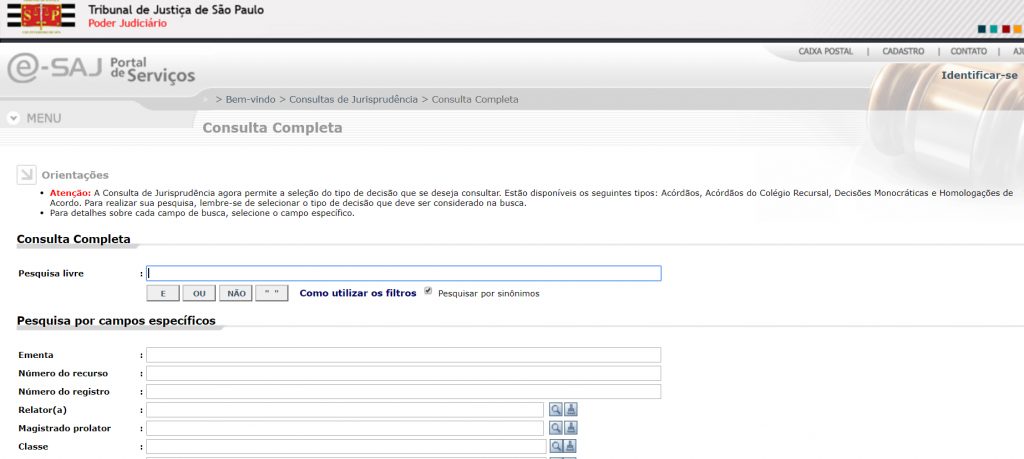Click the Orientações heading text
The width and height of the screenshot is (1024, 459).
[x=75, y=175]
